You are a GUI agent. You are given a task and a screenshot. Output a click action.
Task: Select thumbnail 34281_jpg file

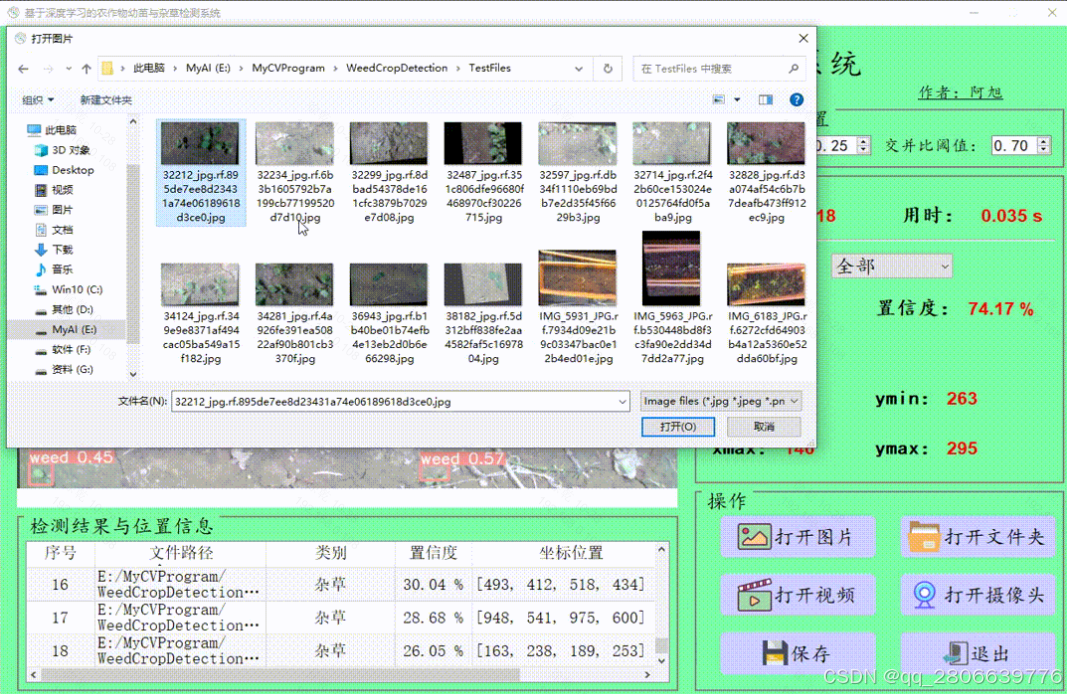click(x=295, y=313)
